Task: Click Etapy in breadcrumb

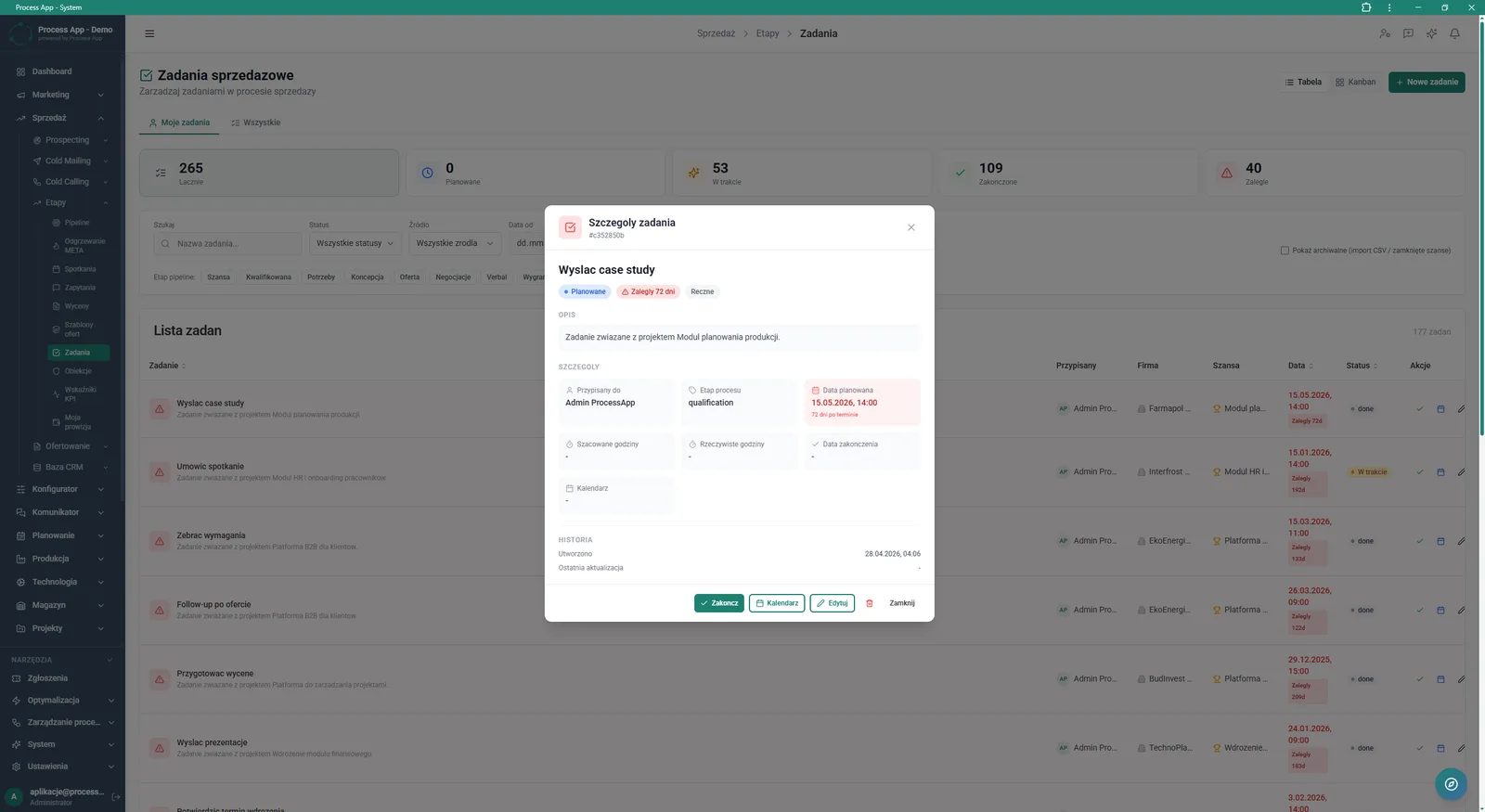Action: coord(768,33)
